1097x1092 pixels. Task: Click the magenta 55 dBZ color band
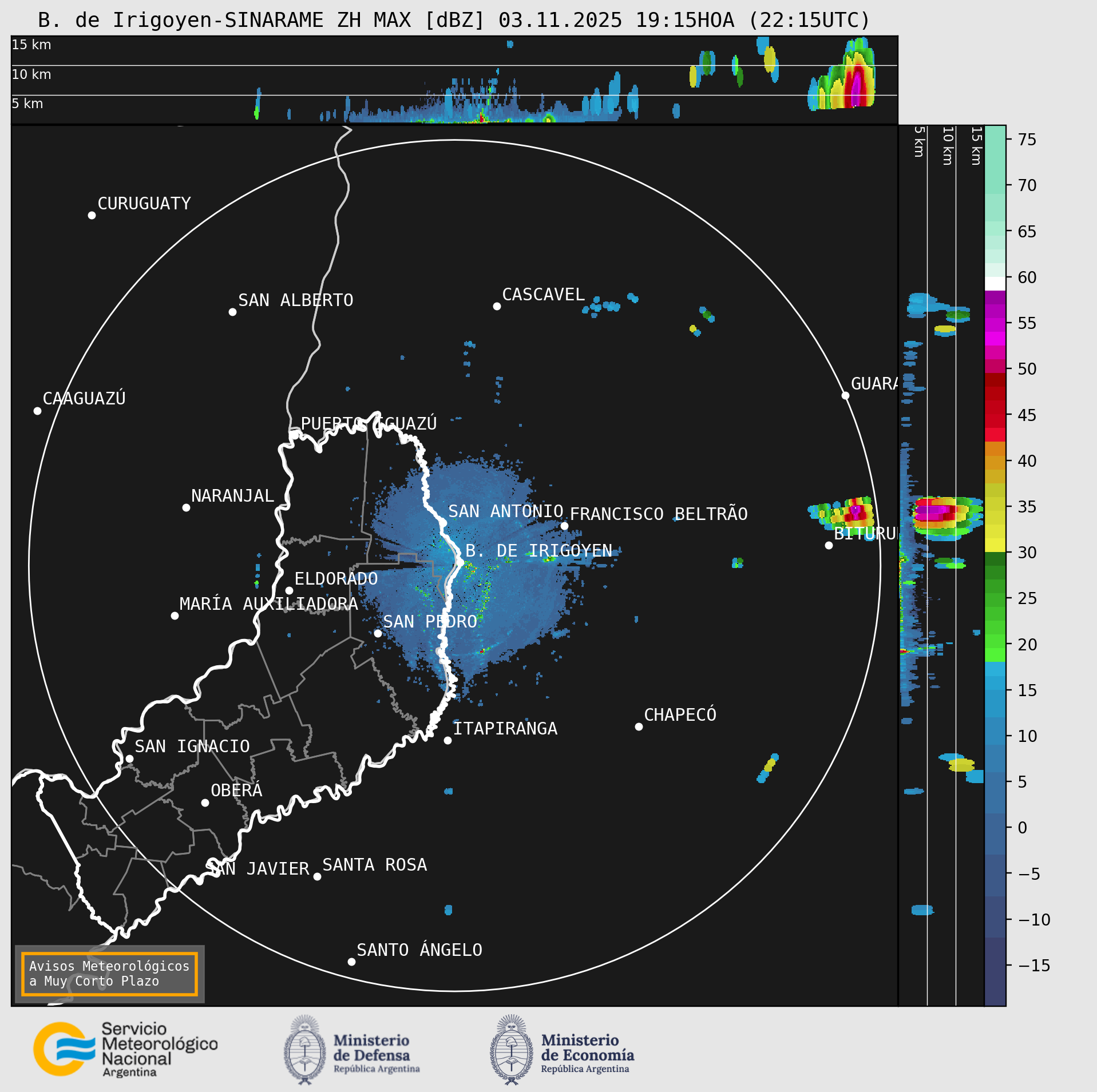(995, 323)
